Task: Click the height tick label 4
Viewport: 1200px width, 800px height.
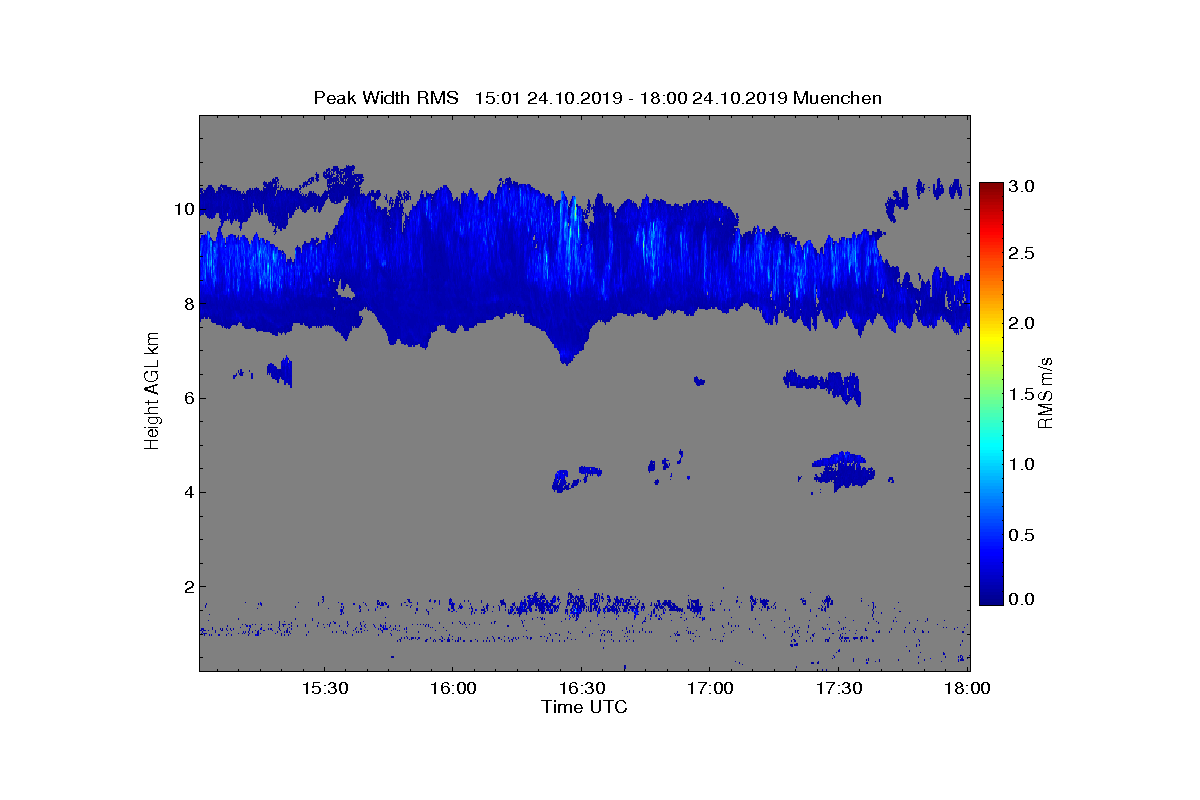Action: coord(188,492)
